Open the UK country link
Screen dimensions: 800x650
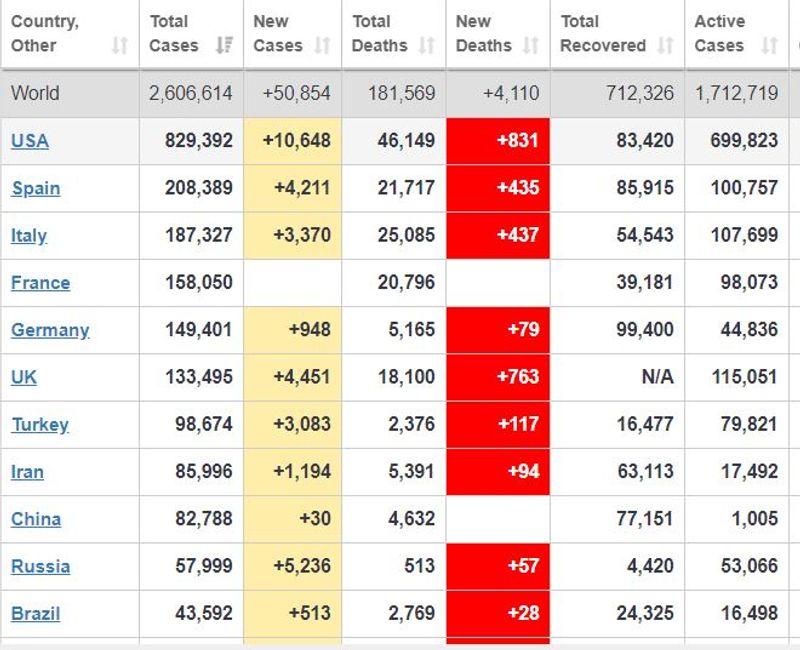pyautogui.click(x=24, y=377)
